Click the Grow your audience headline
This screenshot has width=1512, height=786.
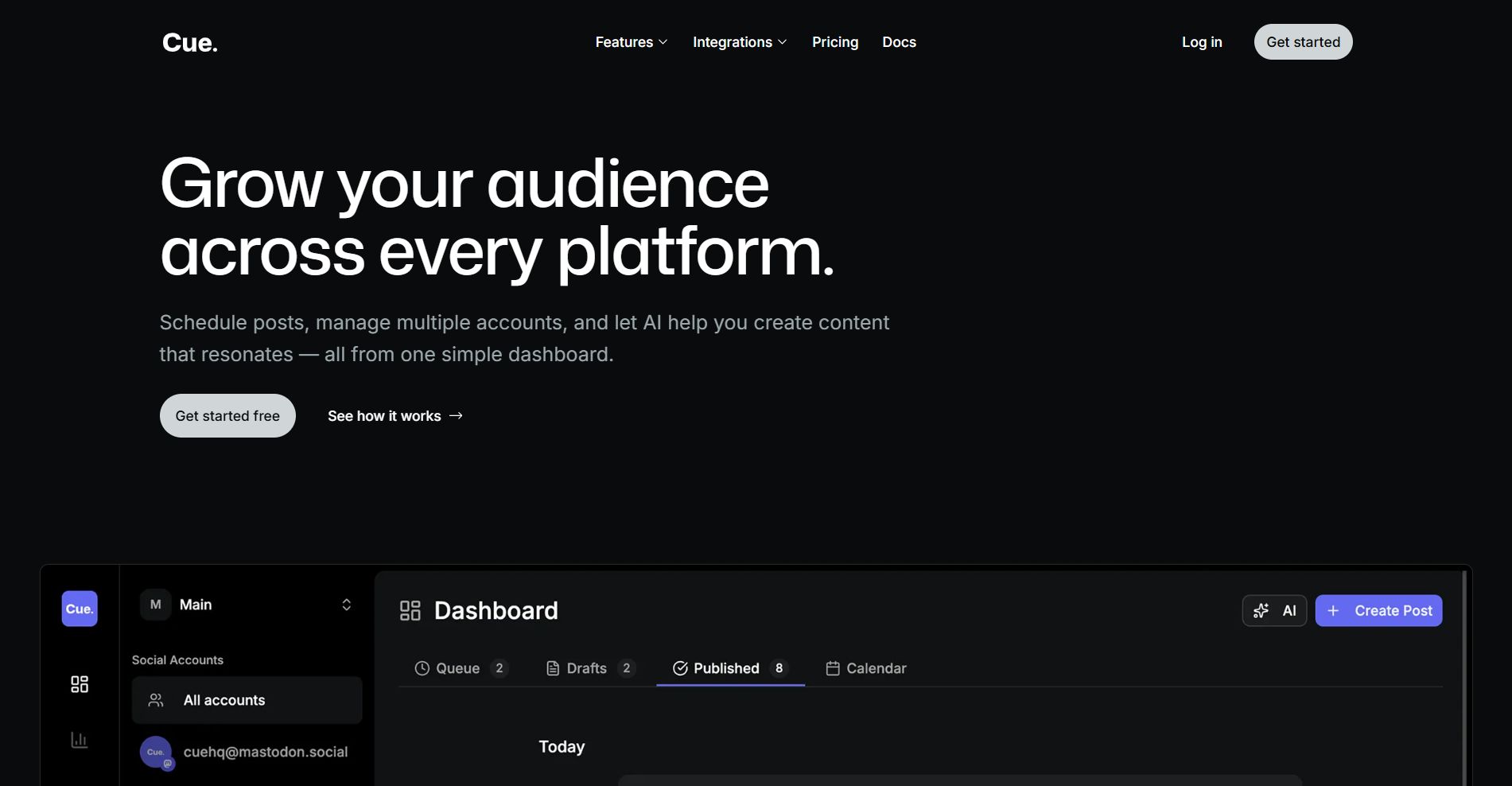coord(497,217)
